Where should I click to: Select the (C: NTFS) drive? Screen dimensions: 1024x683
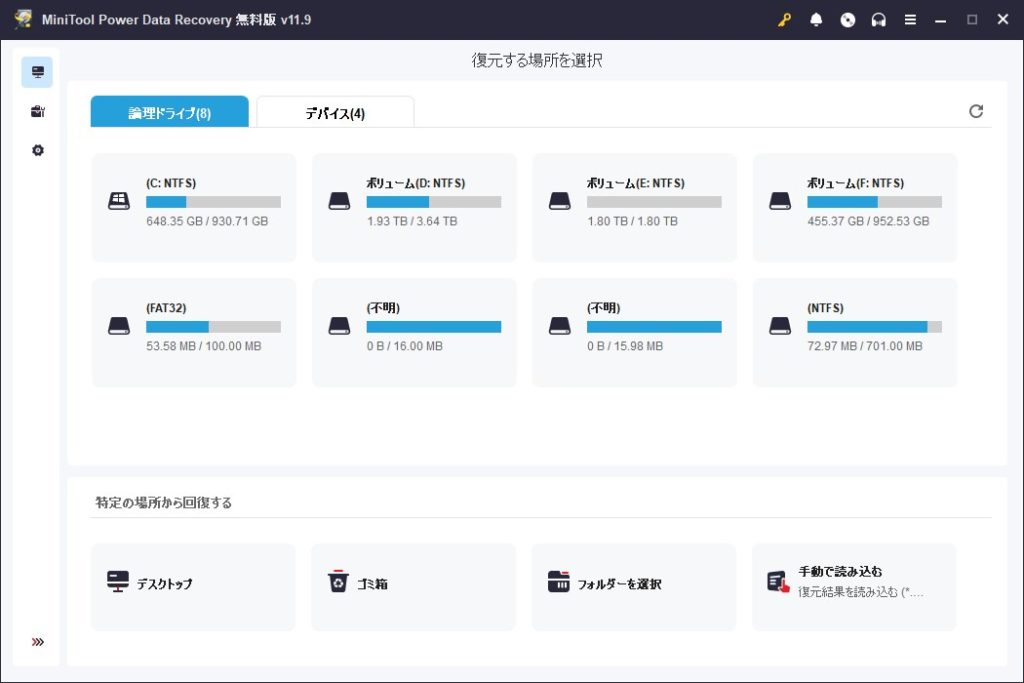194,207
